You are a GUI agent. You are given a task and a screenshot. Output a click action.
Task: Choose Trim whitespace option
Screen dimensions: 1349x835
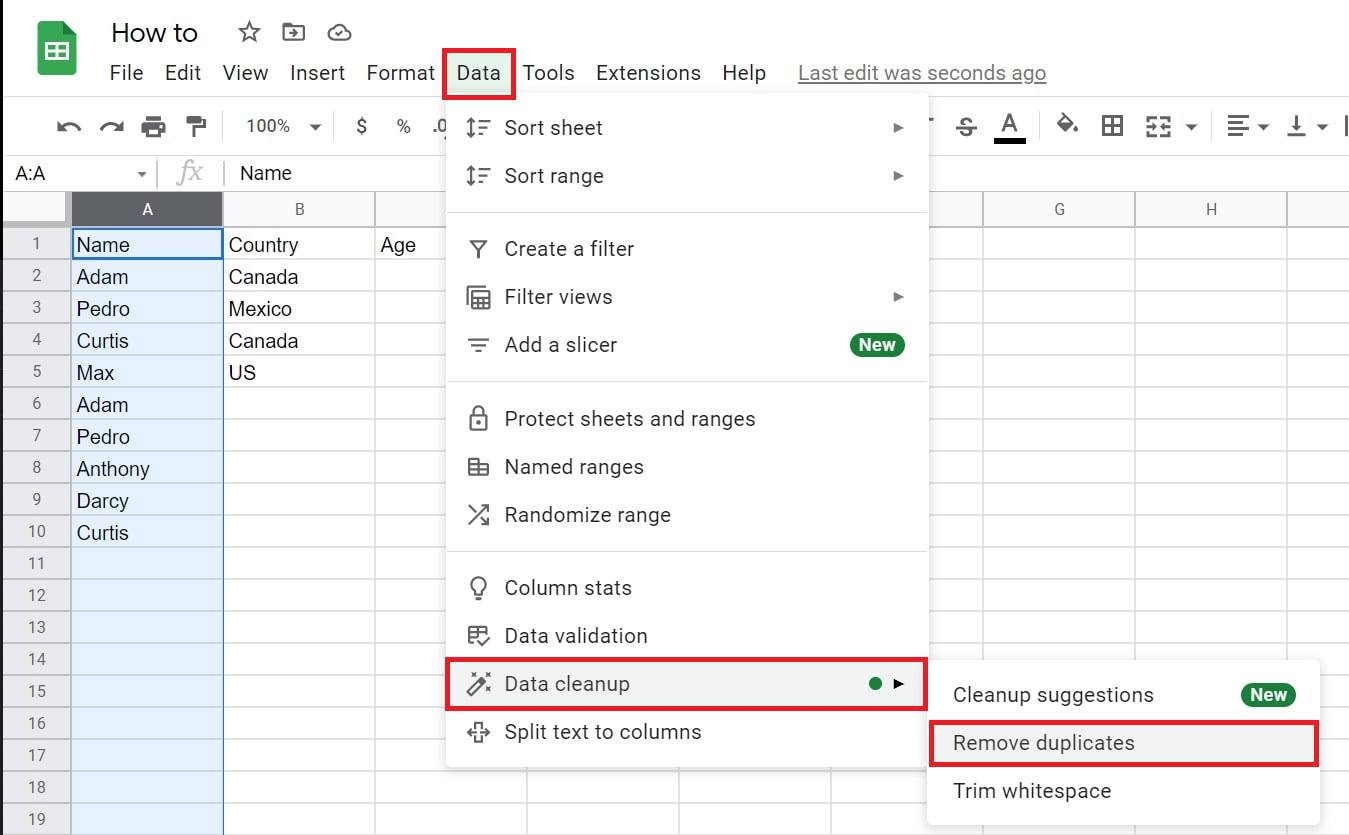click(x=1031, y=790)
